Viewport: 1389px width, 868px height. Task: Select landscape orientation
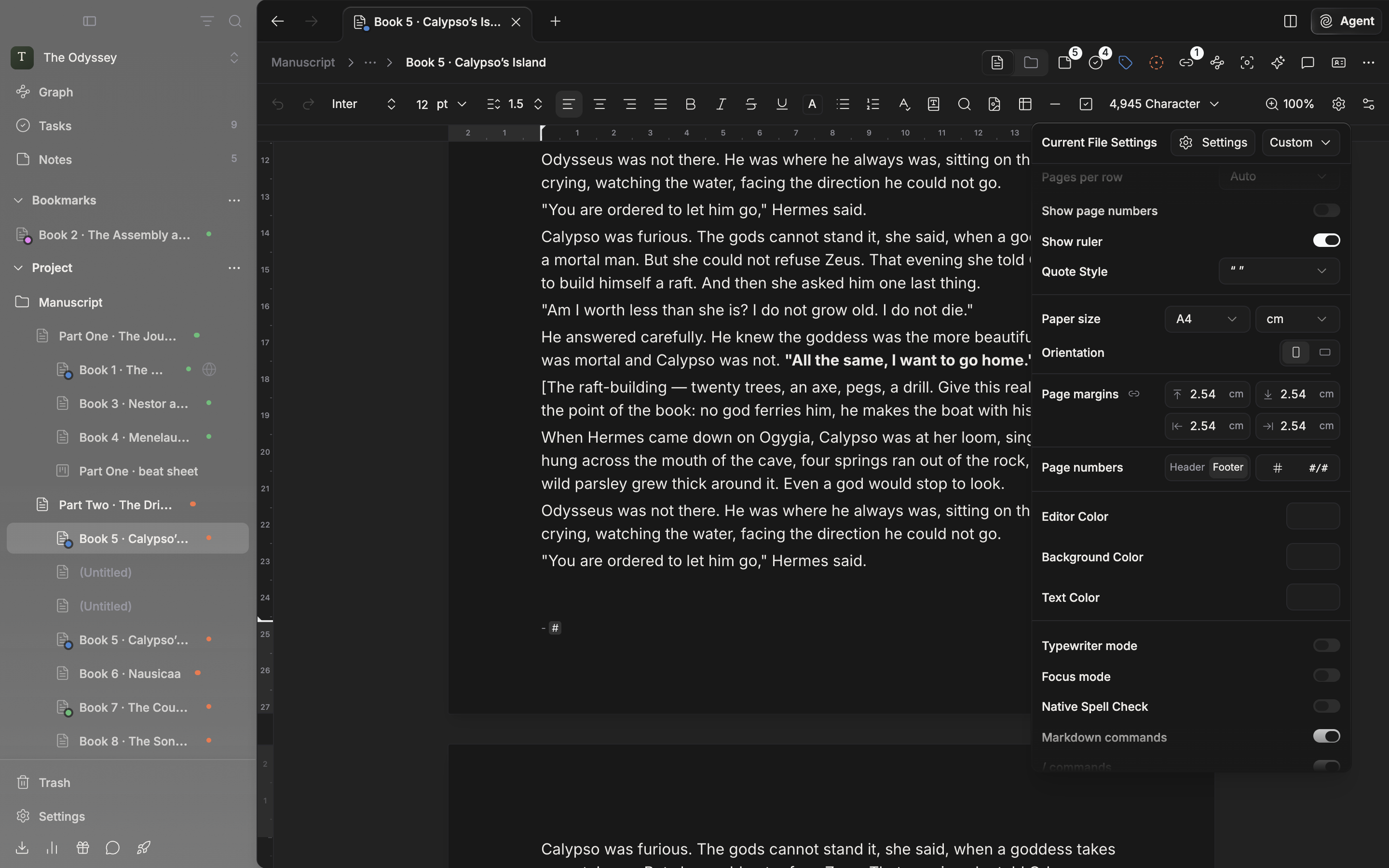coord(1325,353)
